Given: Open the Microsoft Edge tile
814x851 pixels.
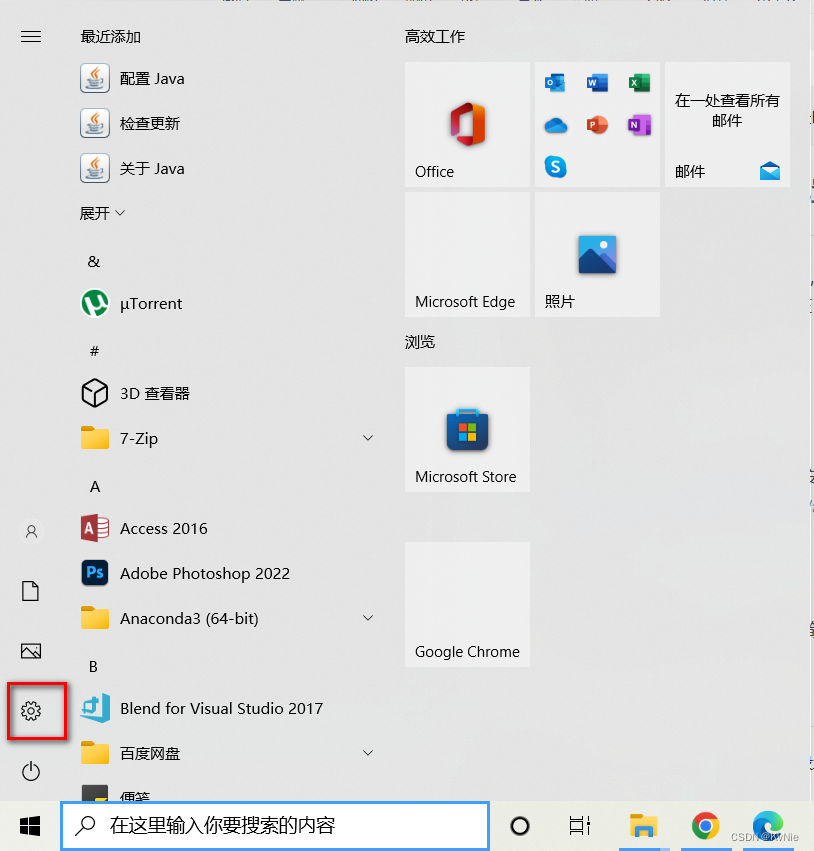Looking at the screenshot, I should pyautogui.click(x=467, y=255).
